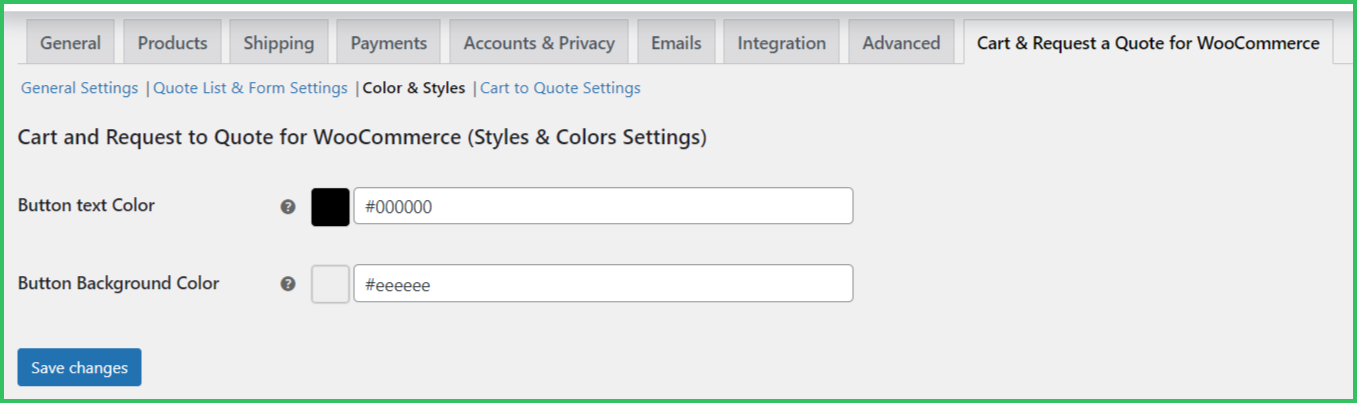The height and width of the screenshot is (403, 1357).
Task: Switch to the General tab
Action: (70, 43)
